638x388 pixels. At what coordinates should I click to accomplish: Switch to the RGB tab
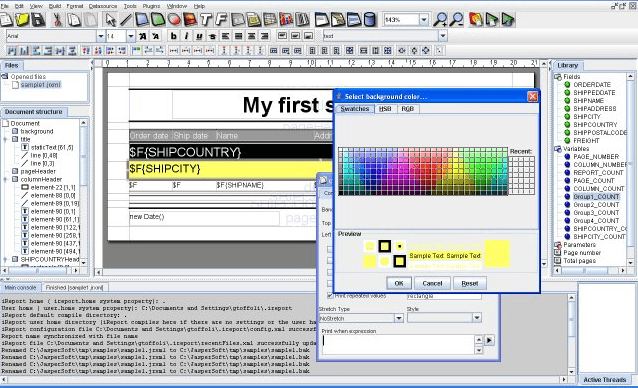point(407,109)
